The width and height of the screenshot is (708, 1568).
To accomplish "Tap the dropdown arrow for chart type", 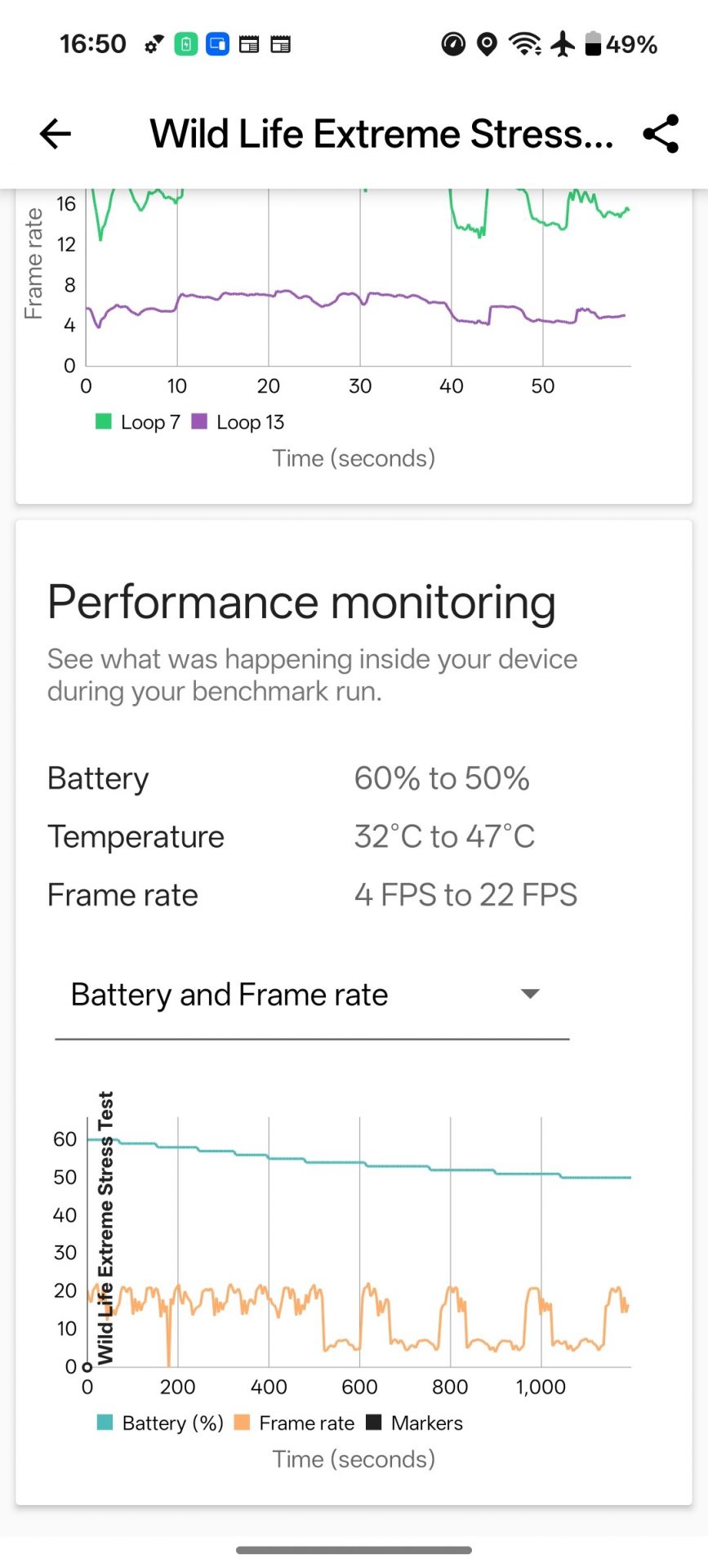I will pos(530,994).
